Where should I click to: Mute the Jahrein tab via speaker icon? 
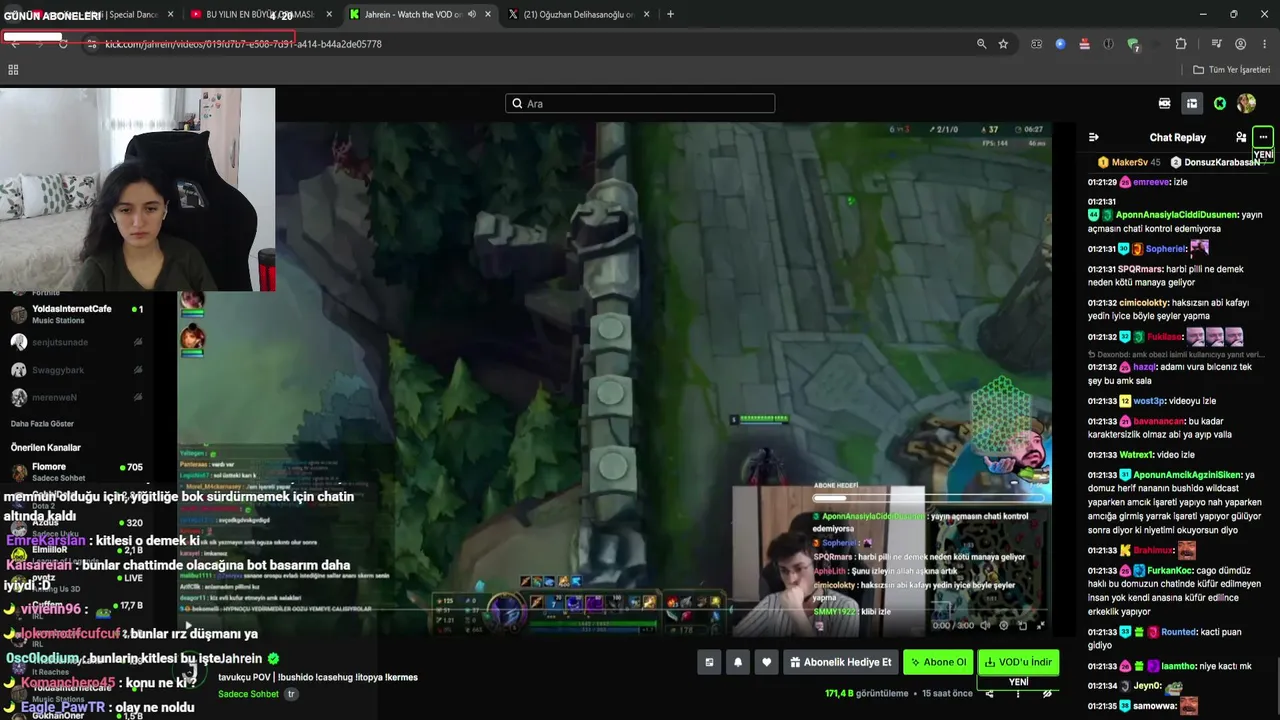472,14
